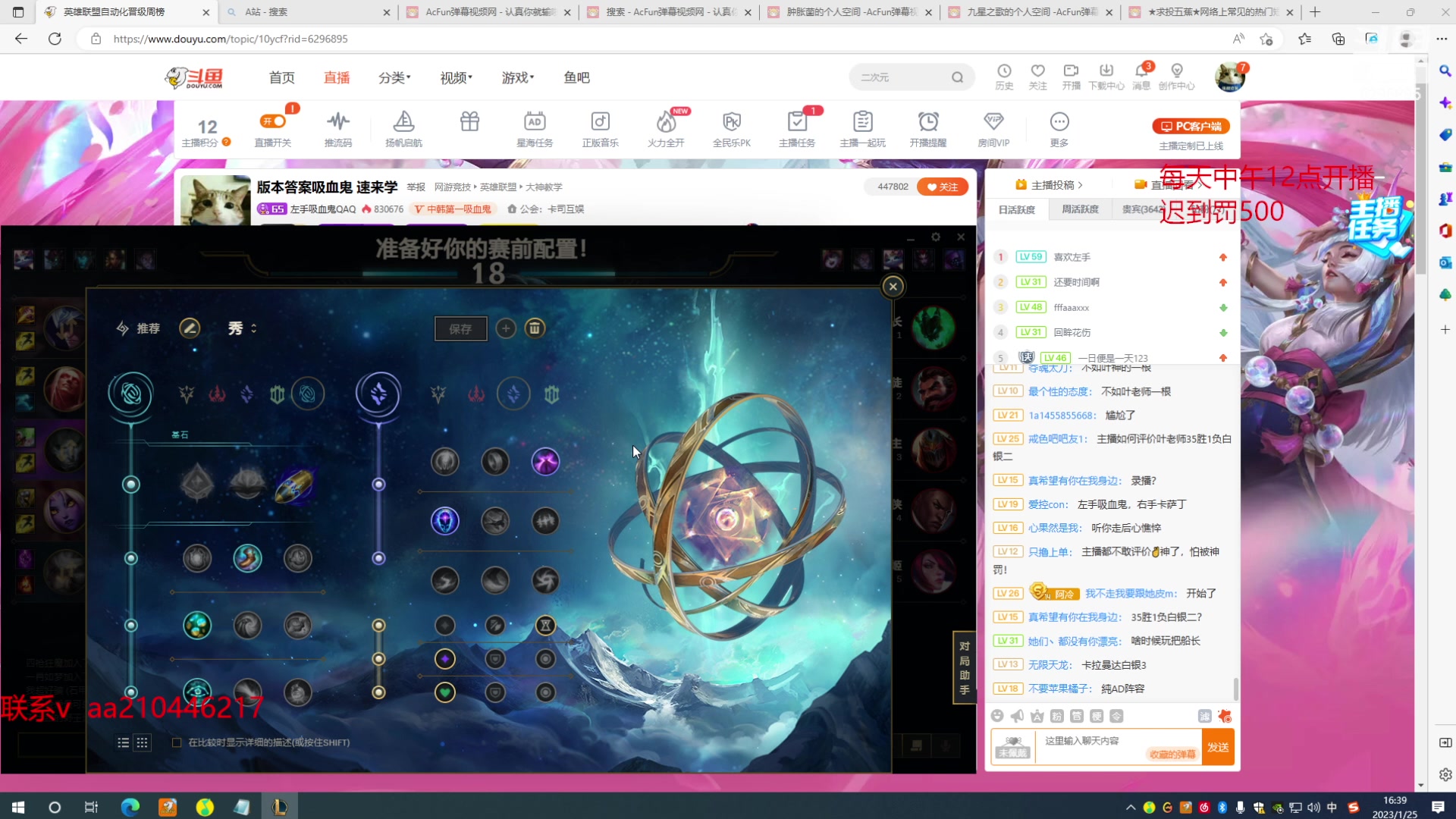Image resolution: width=1456 pixels, height=819 pixels.
Task: Go to 首页 home menu
Action: click(281, 77)
